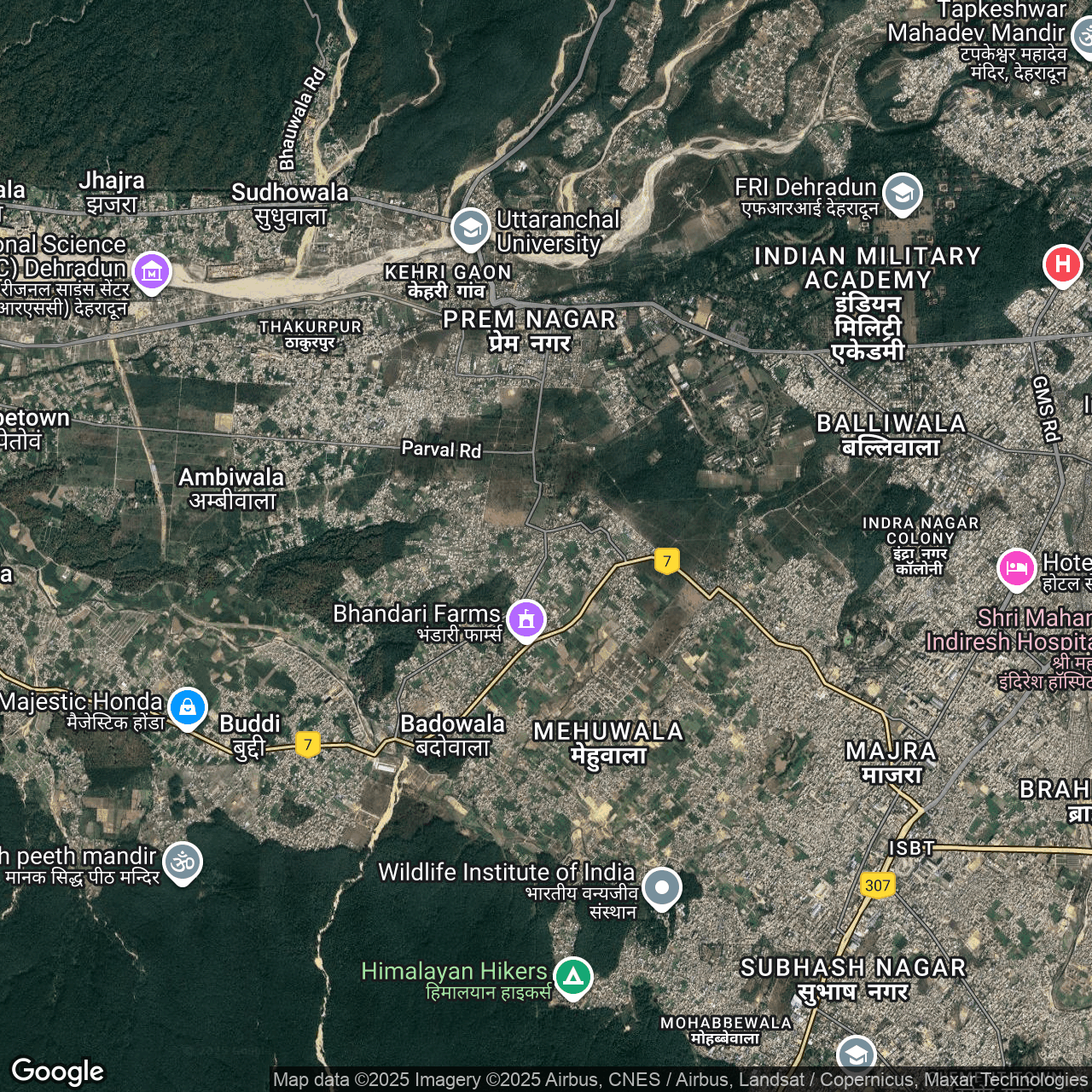Select the Subhash Nagar locality label
The image size is (1092, 1092).
point(852,979)
